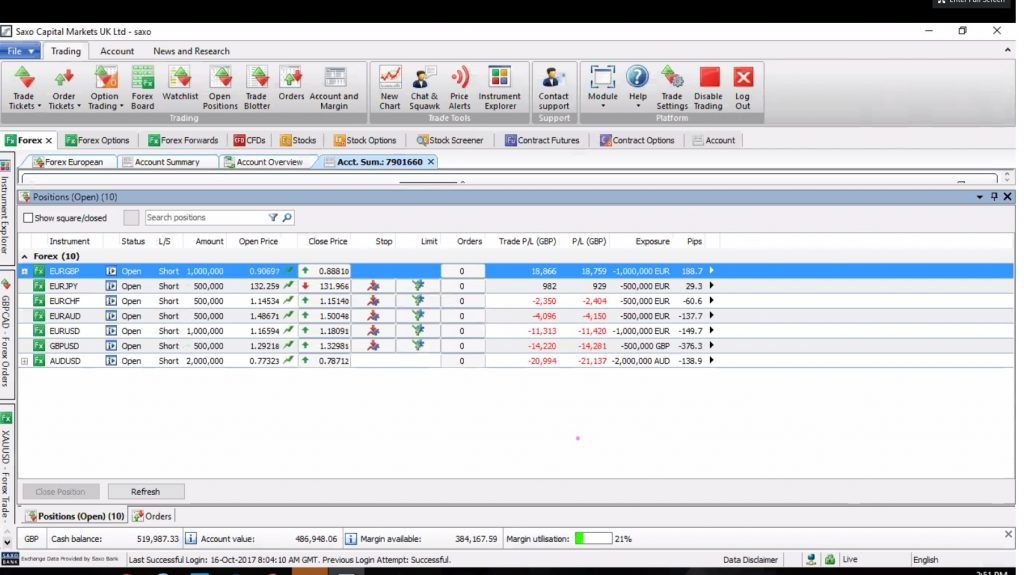Switch to Forex Options workspace tab
The image size is (1024, 575).
97,140
